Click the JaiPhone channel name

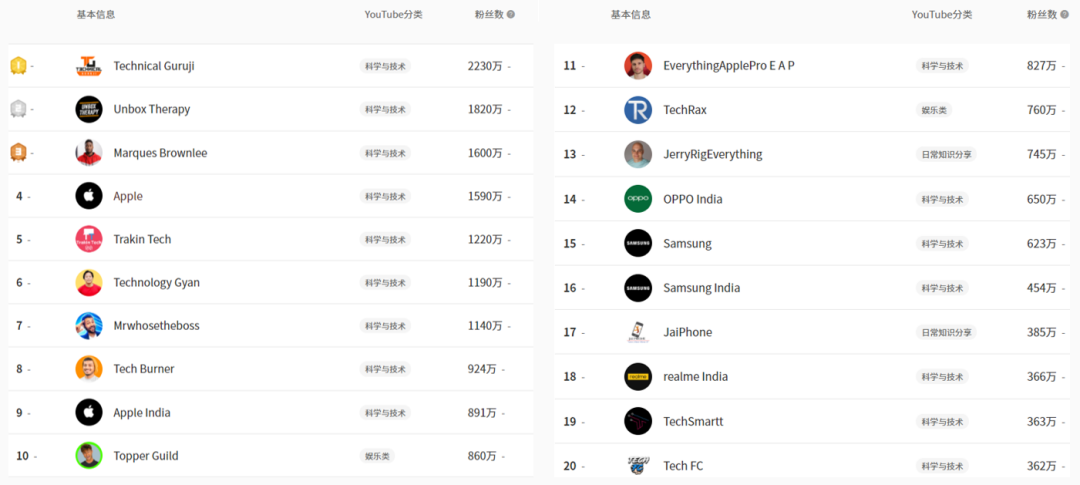point(687,332)
